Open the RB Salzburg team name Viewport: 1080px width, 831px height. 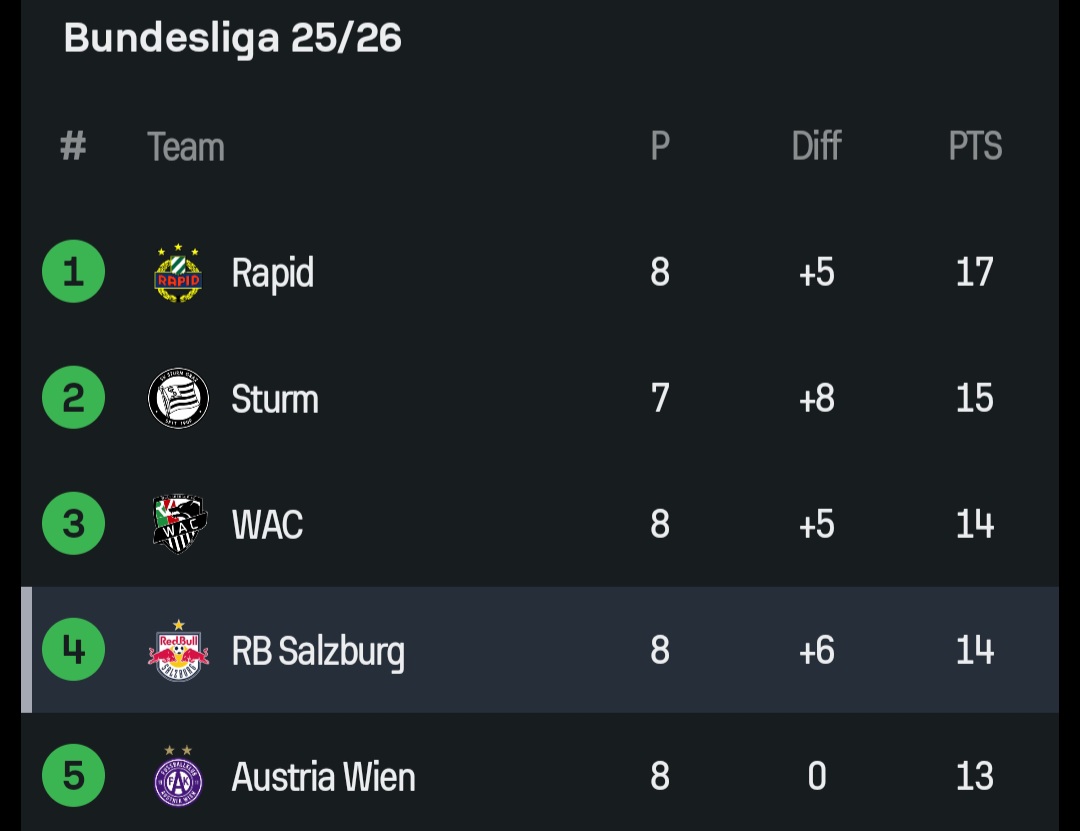click(x=318, y=651)
